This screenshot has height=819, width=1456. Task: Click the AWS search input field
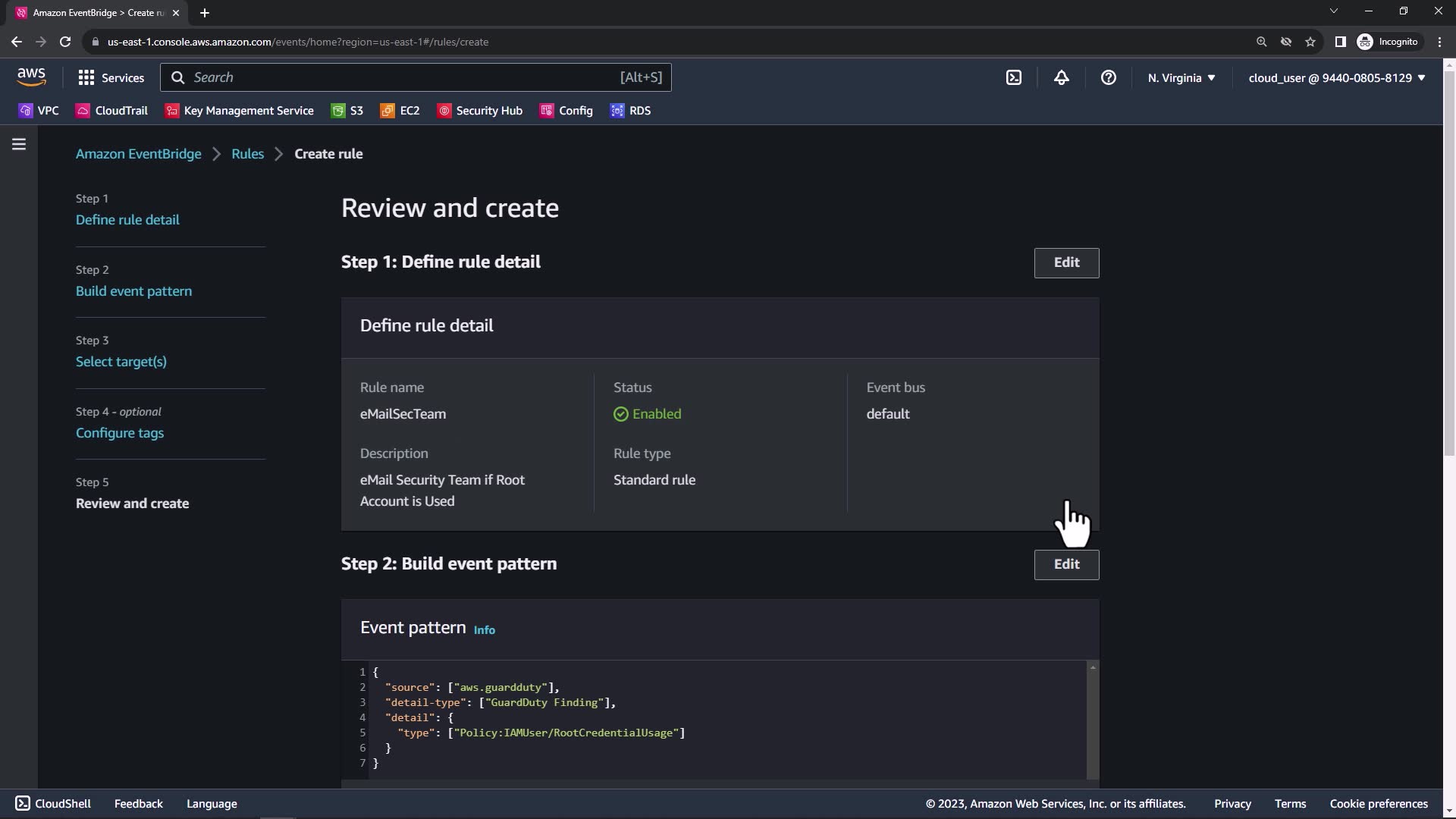[402, 77]
